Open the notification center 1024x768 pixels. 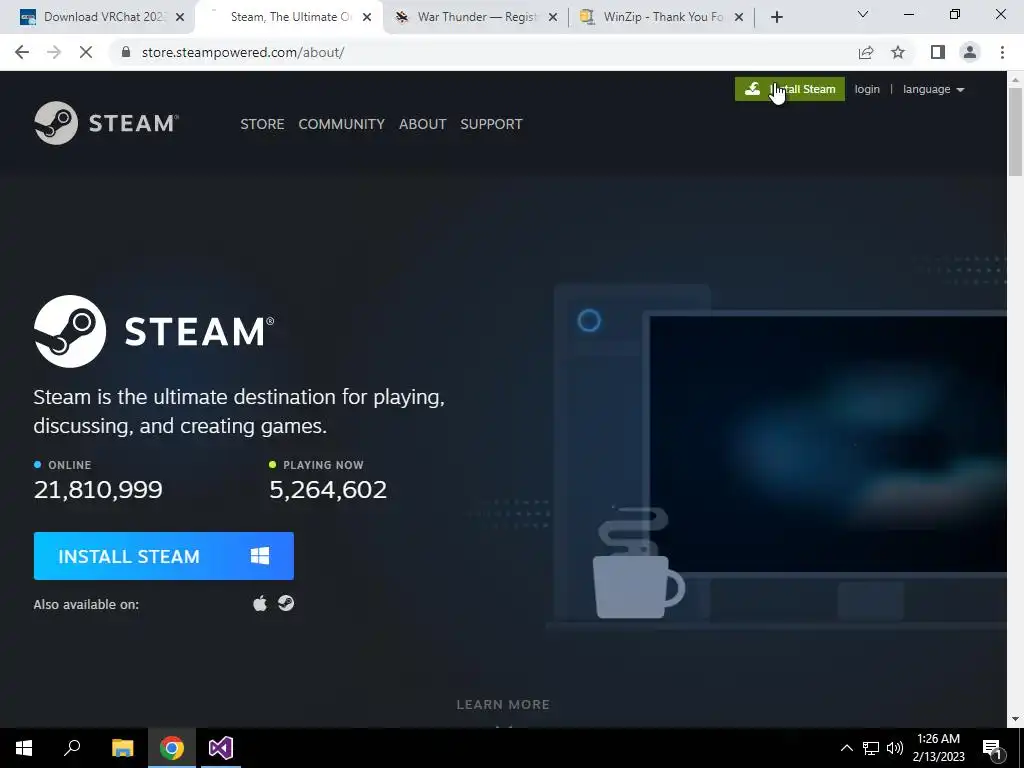click(993, 748)
